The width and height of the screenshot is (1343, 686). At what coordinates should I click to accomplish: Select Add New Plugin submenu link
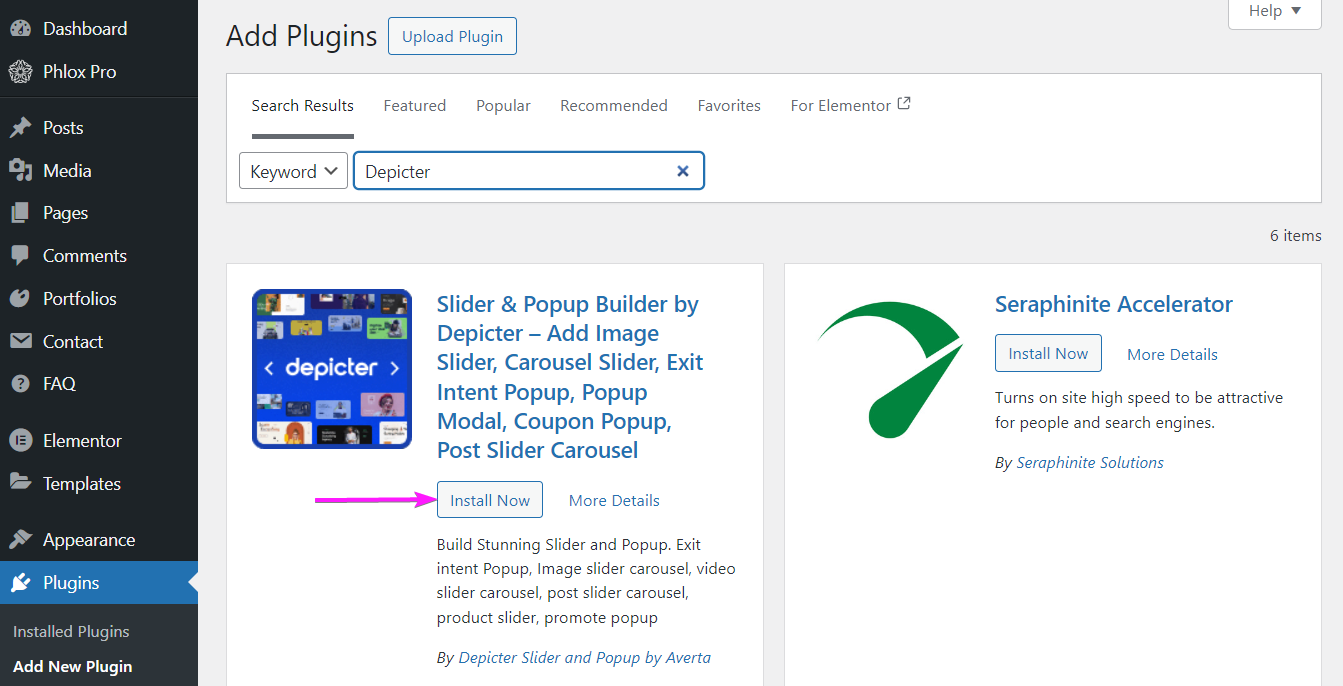[x=73, y=667]
